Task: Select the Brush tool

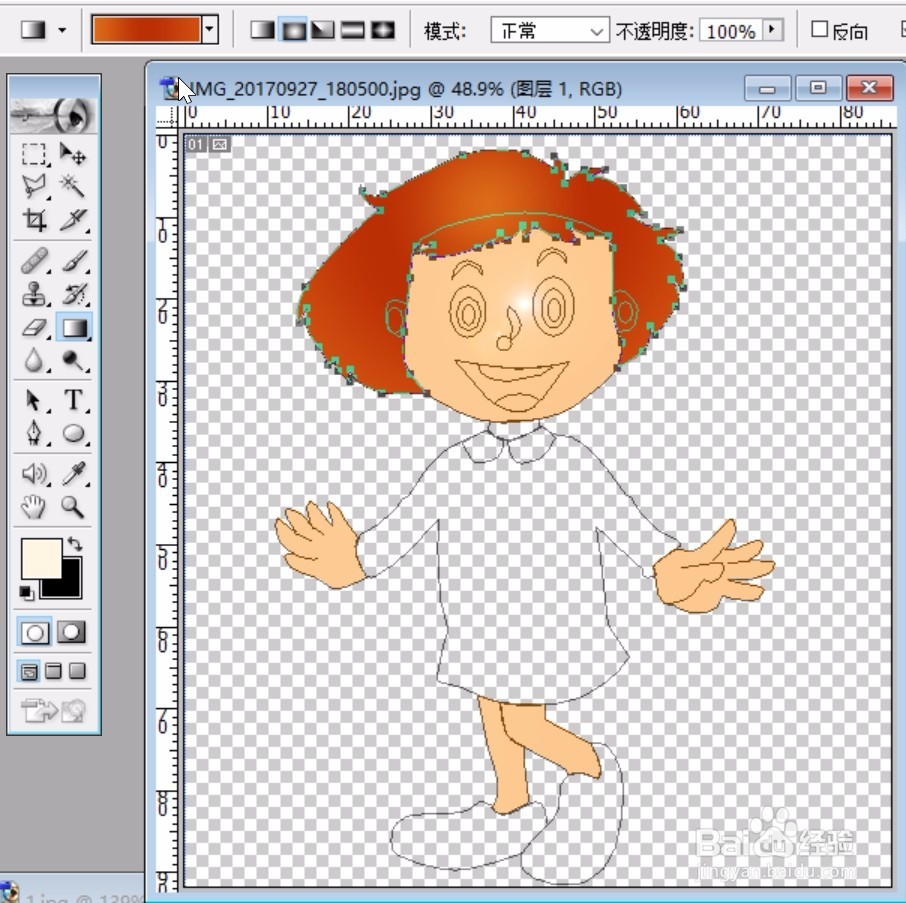Action: click(73, 261)
